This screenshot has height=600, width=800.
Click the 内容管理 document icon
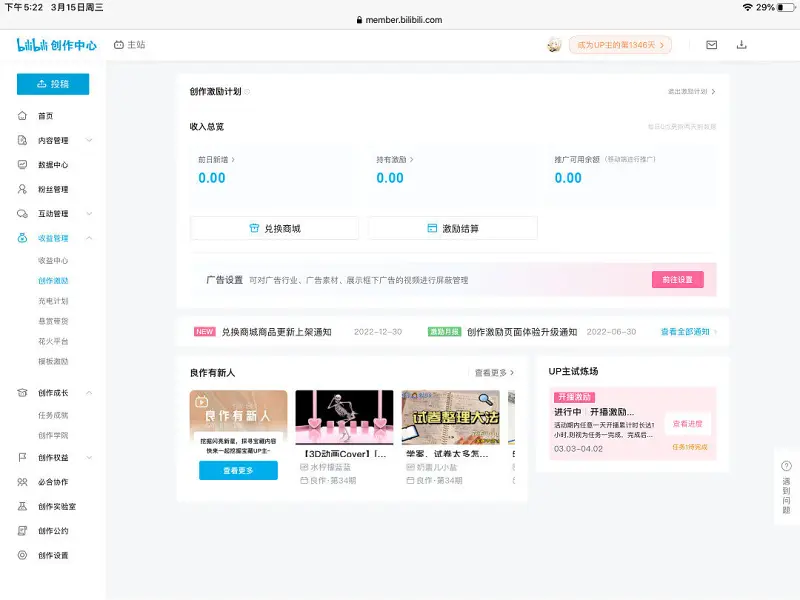click(x=22, y=140)
